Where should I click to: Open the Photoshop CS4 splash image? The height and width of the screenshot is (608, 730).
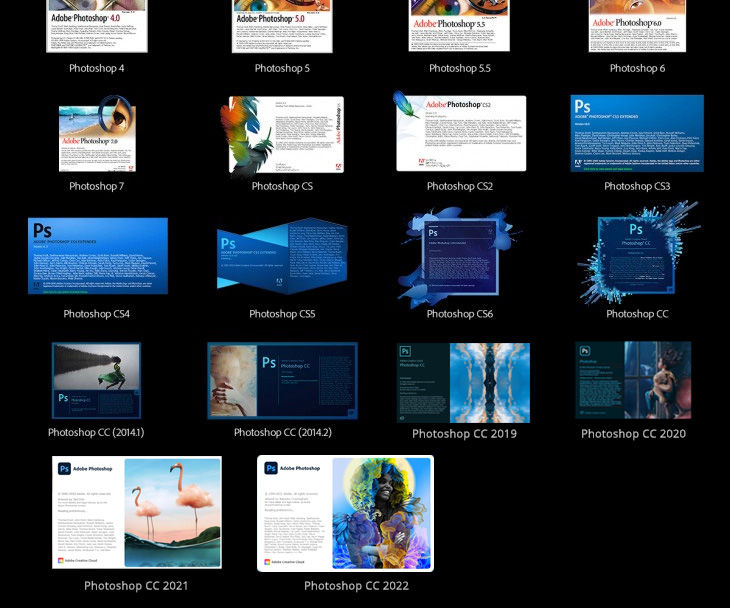point(98,256)
